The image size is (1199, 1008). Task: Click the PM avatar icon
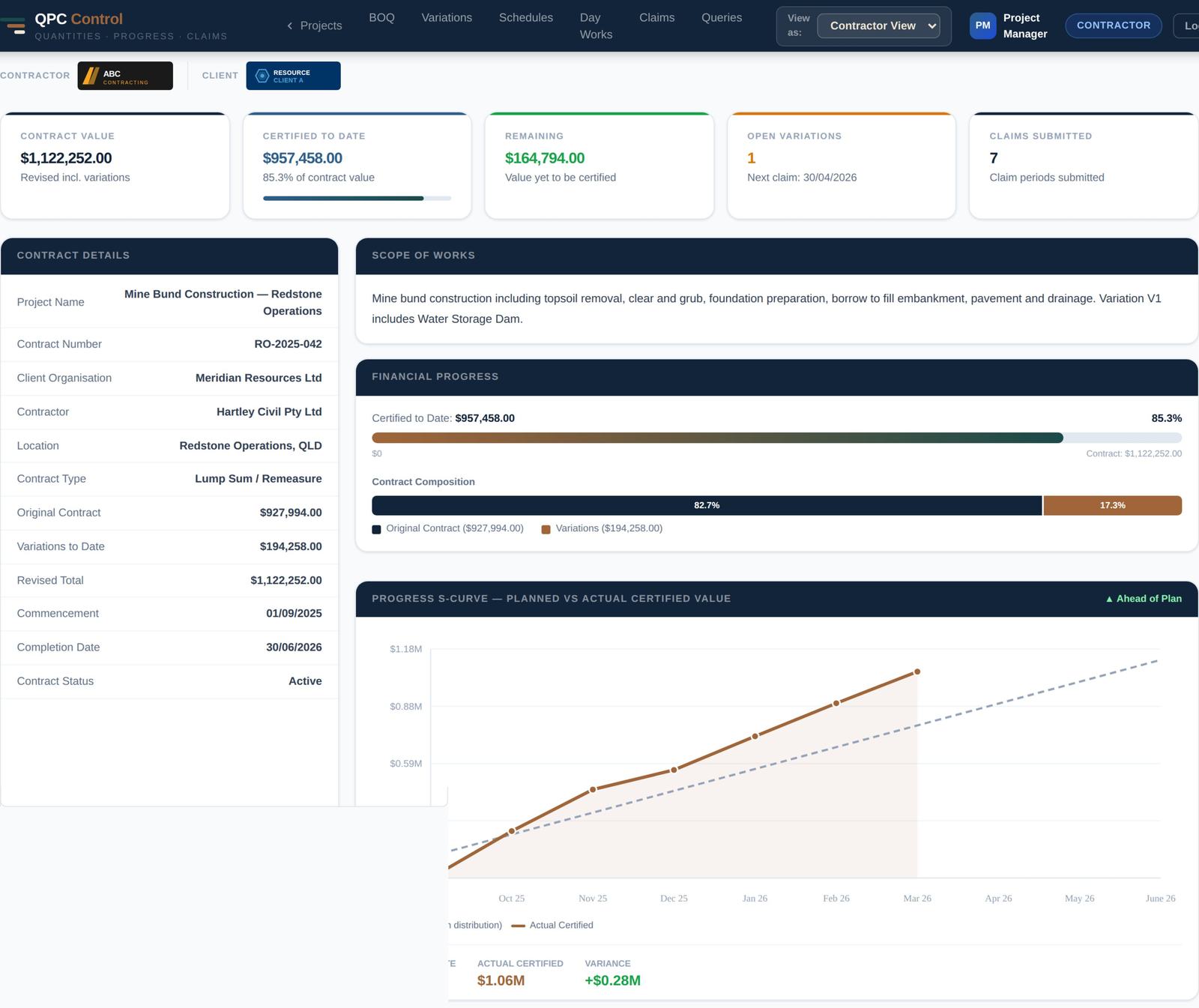982,25
